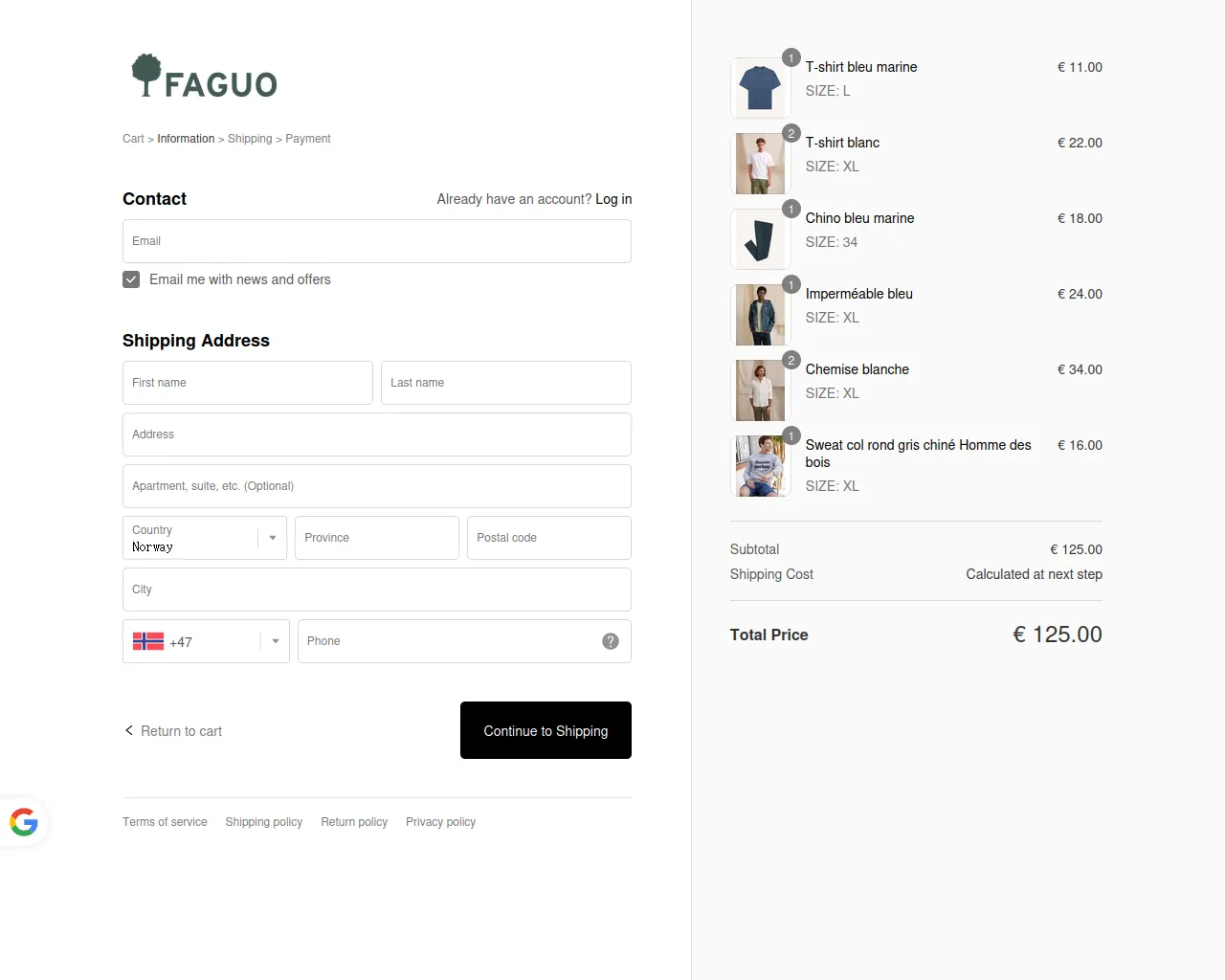Viewport: 1225px width, 980px height.
Task: Click the FAGUO tree logo
Action: coord(204,76)
